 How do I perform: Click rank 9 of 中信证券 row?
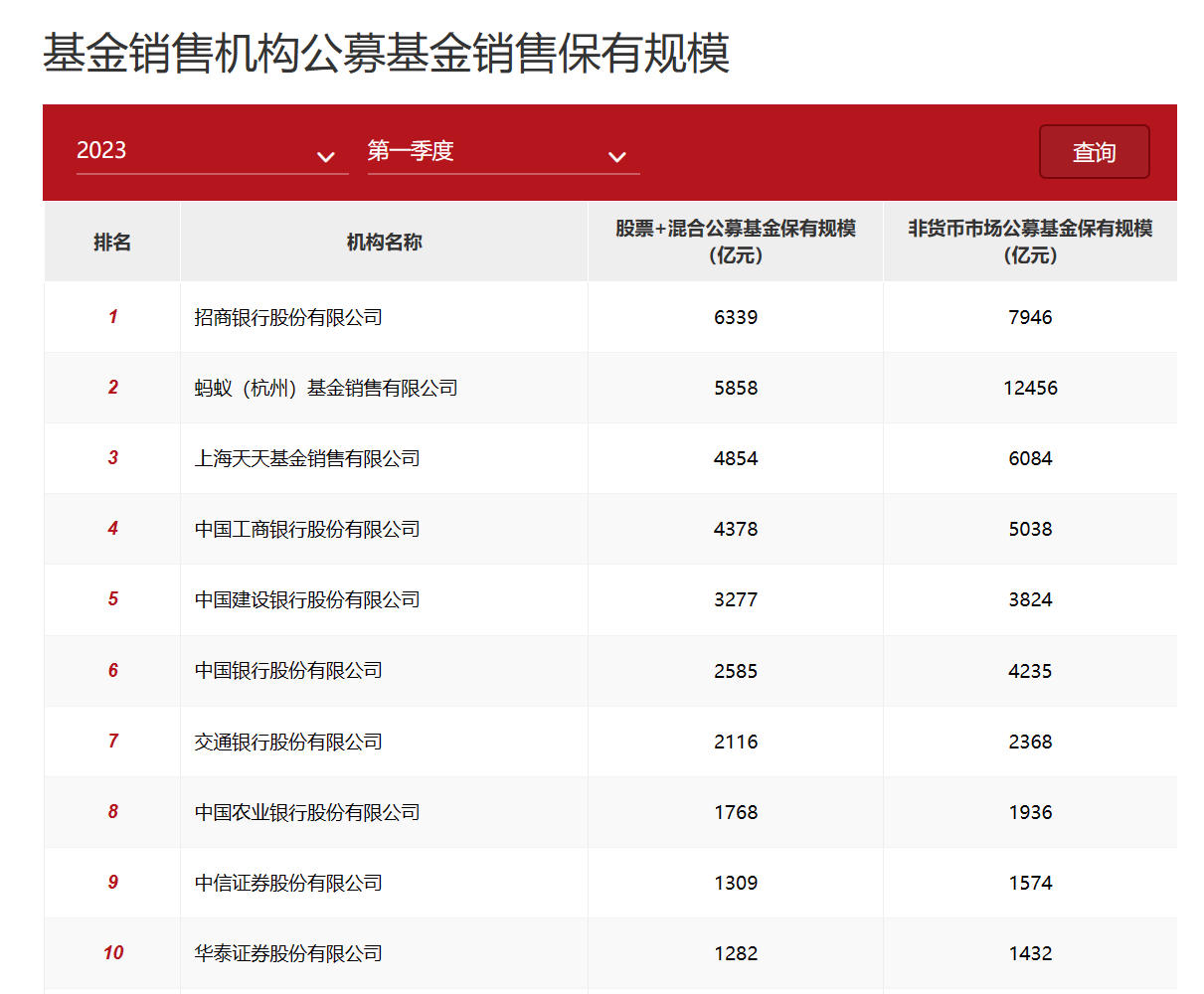(x=112, y=883)
